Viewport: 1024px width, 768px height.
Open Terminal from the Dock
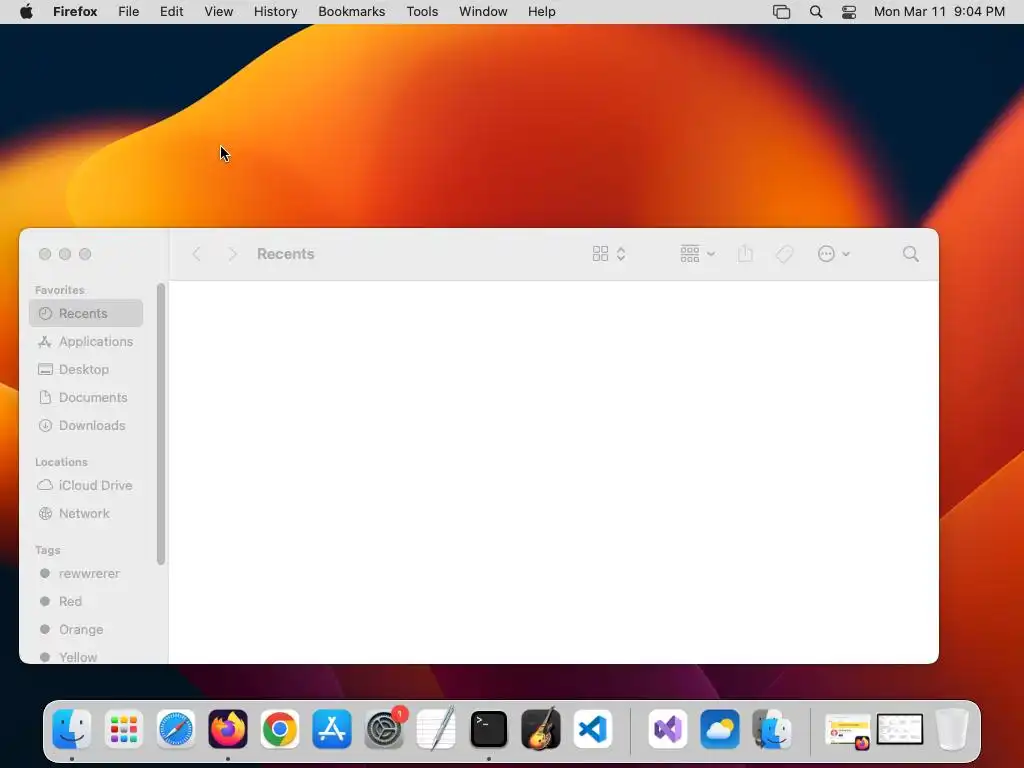(488, 729)
